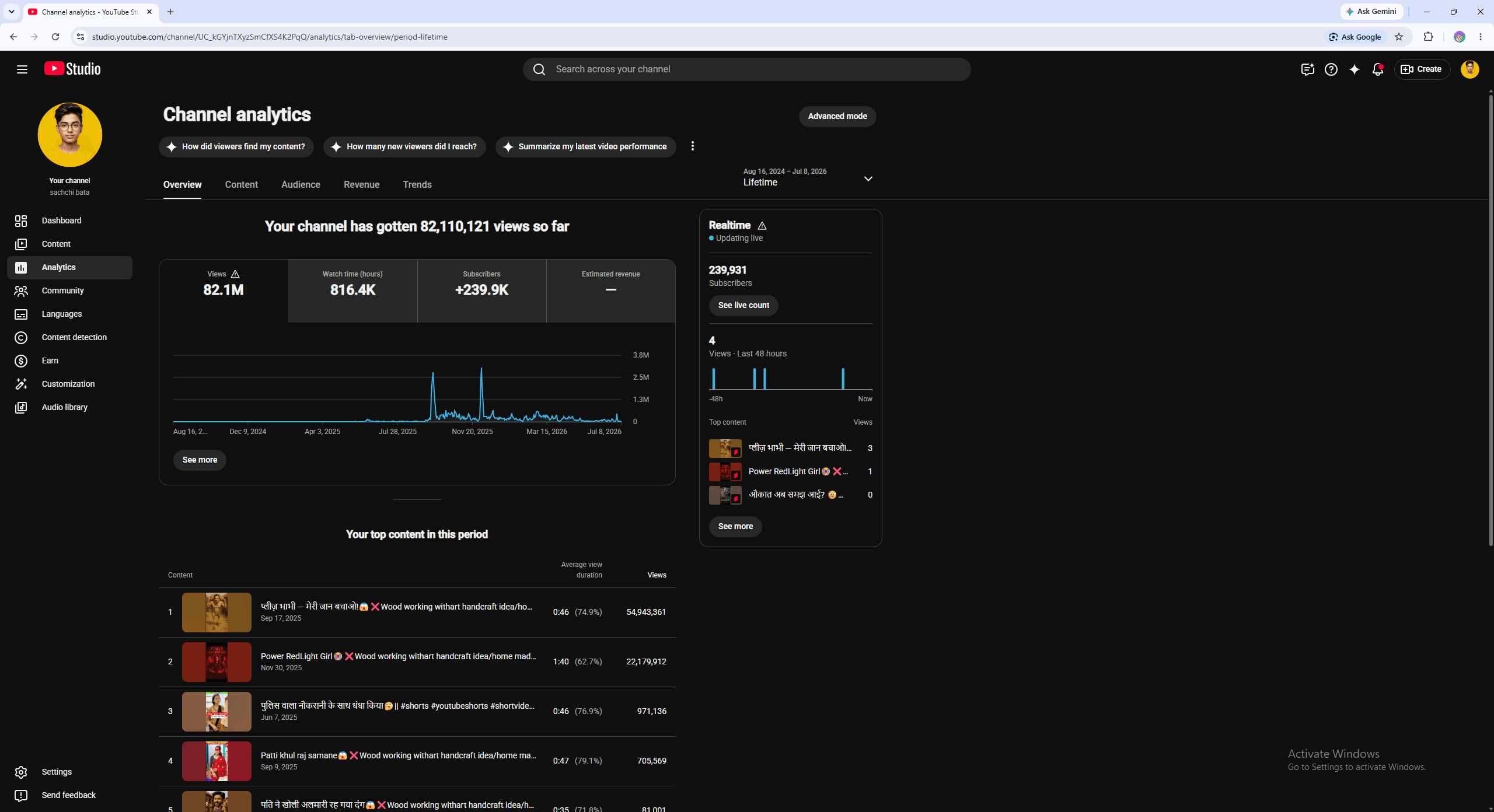Click 'Summarize my latest video performance'

(586, 147)
